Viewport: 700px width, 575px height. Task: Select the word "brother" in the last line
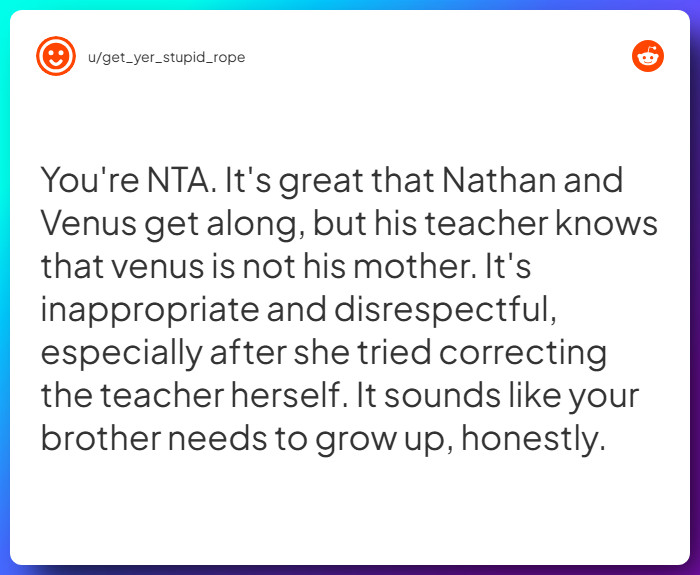click(x=101, y=439)
